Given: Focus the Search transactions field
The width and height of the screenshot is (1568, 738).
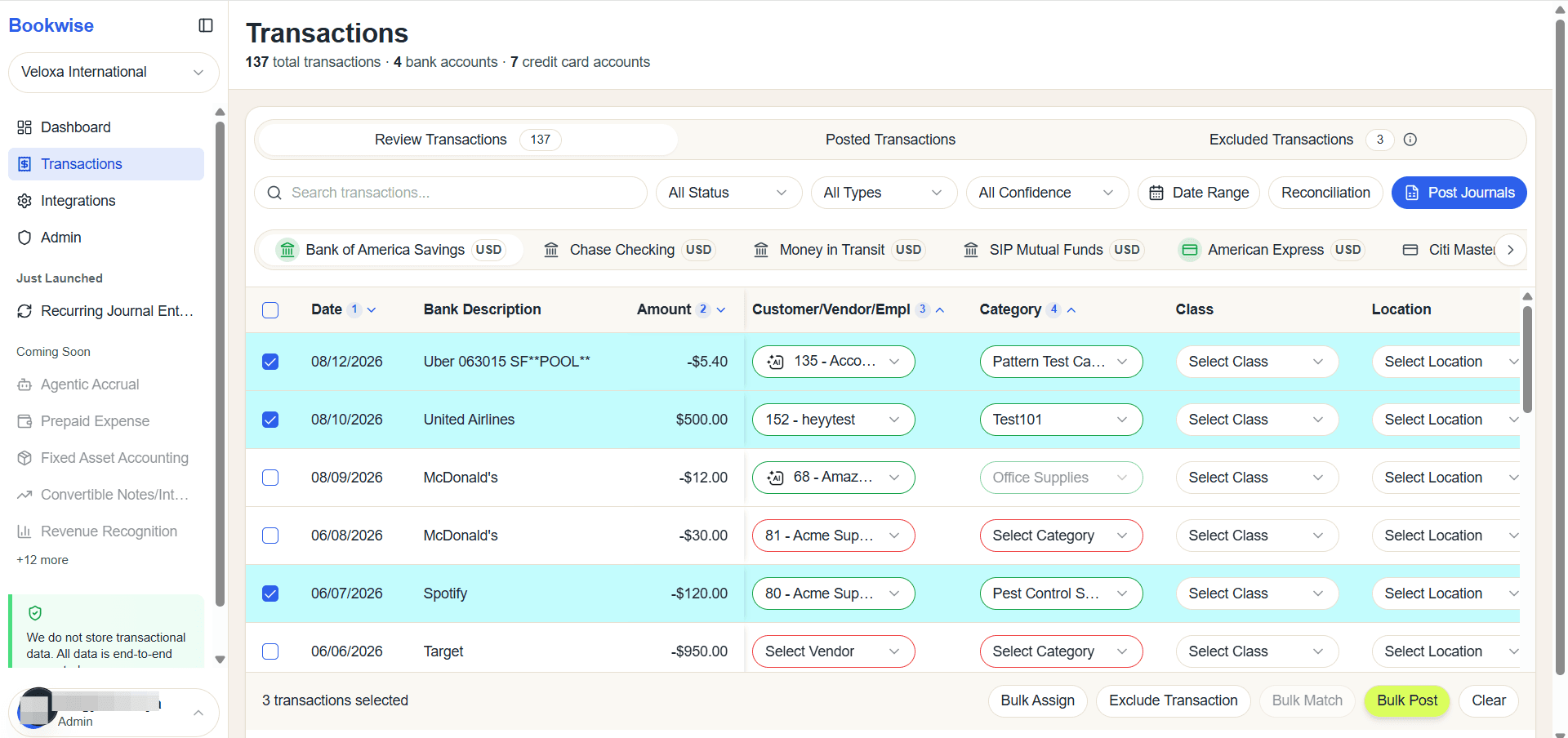Looking at the screenshot, I should coord(451,193).
